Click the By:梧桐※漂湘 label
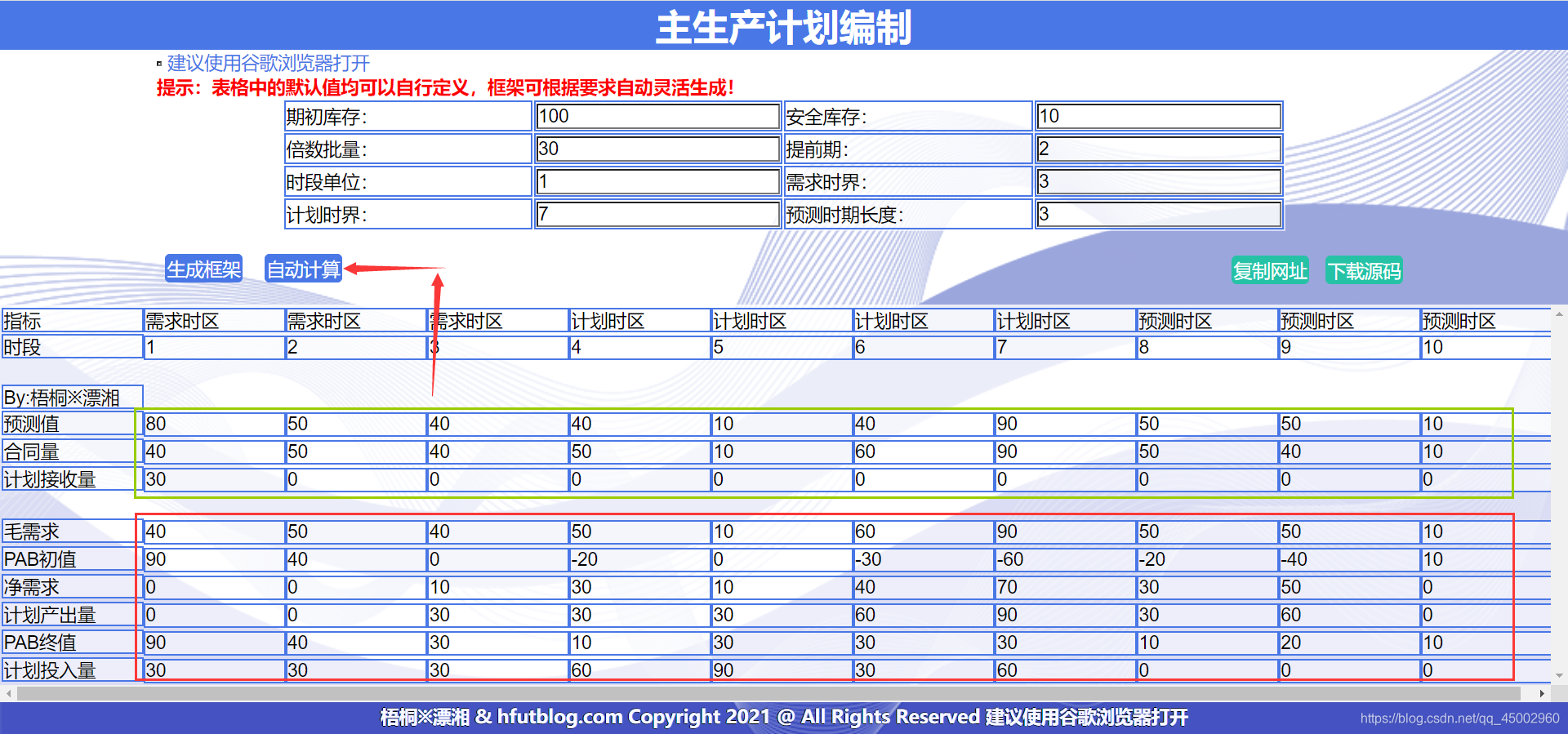Screen dimensions: 1568x734 click(72, 398)
